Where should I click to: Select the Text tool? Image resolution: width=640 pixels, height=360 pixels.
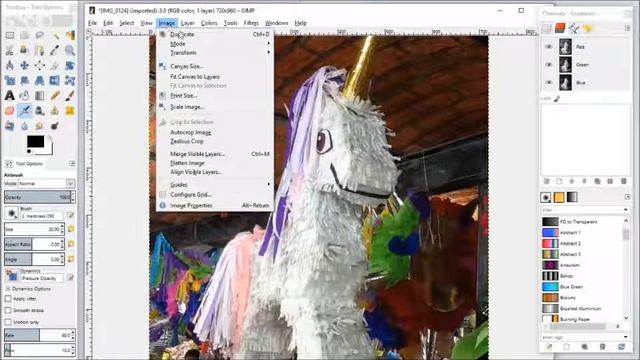(x=9, y=96)
